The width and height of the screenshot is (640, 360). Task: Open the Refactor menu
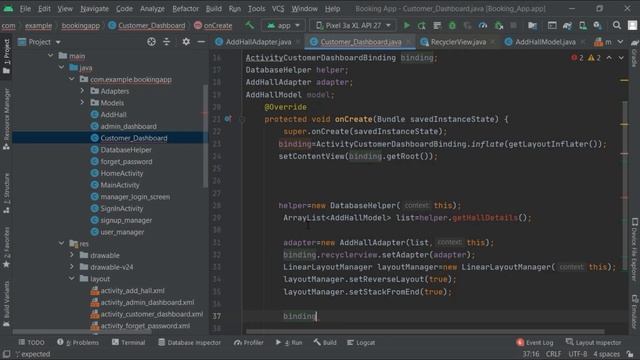pyautogui.click(x=185, y=8)
